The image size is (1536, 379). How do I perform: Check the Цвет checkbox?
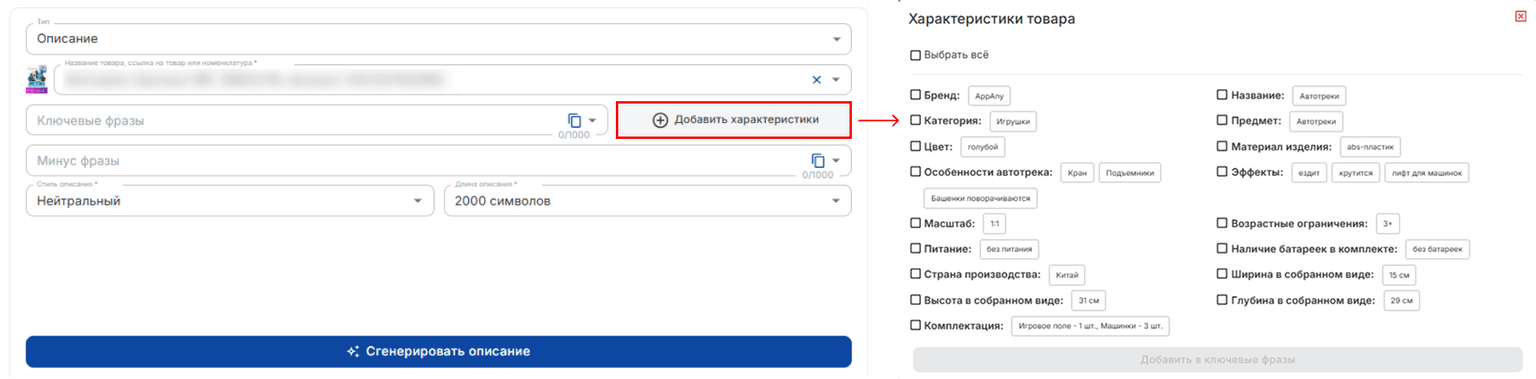point(916,146)
